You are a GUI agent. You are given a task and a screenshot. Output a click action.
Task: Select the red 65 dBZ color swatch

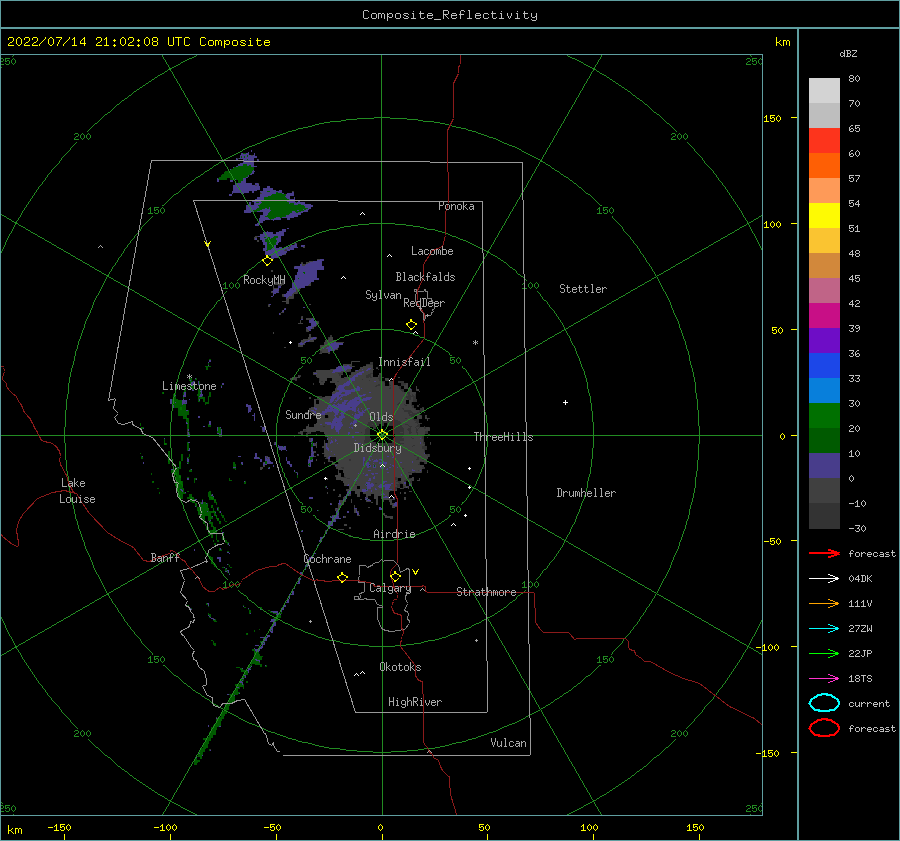pos(824,140)
